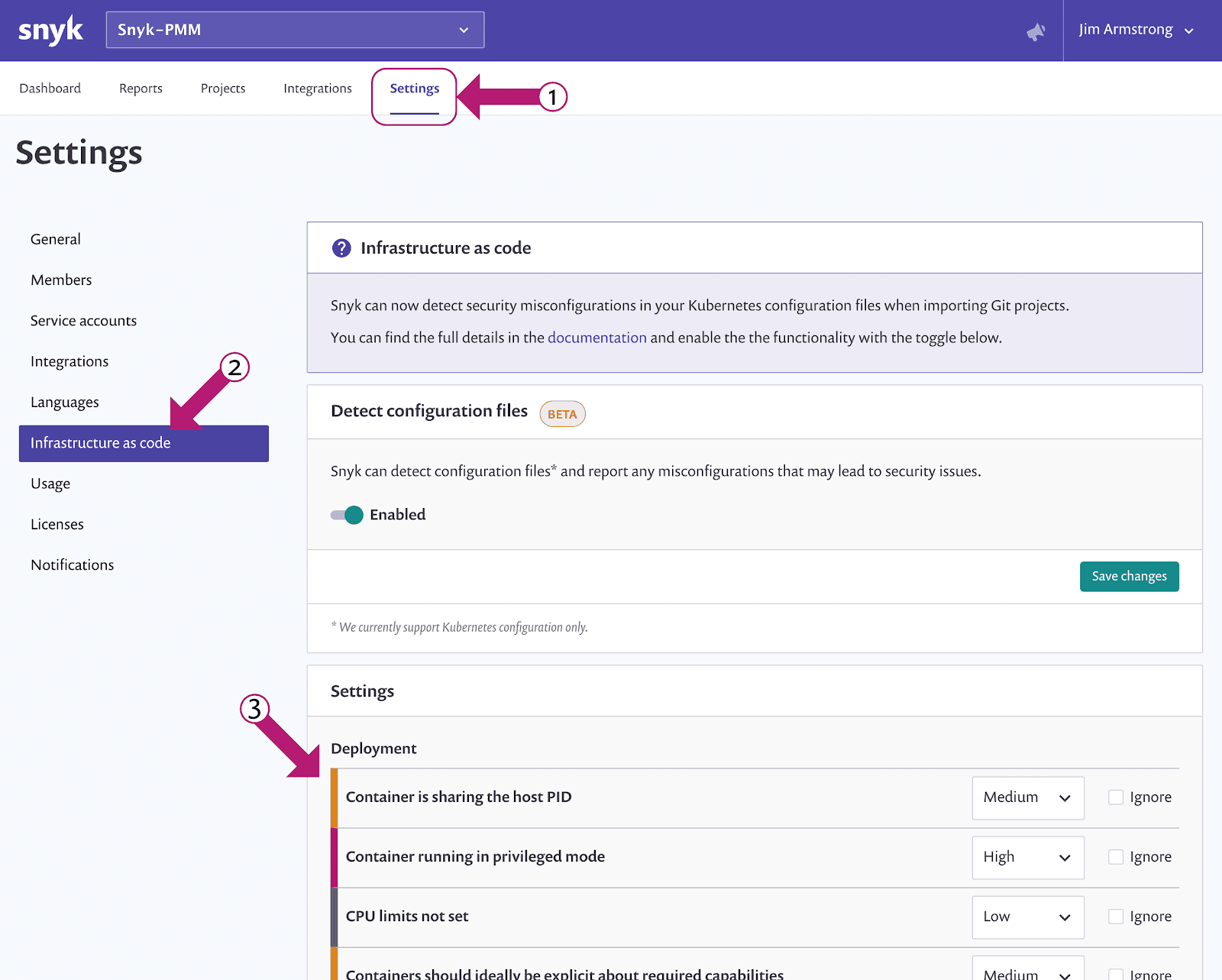
Task: Click the Save changes button
Action: (1129, 577)
